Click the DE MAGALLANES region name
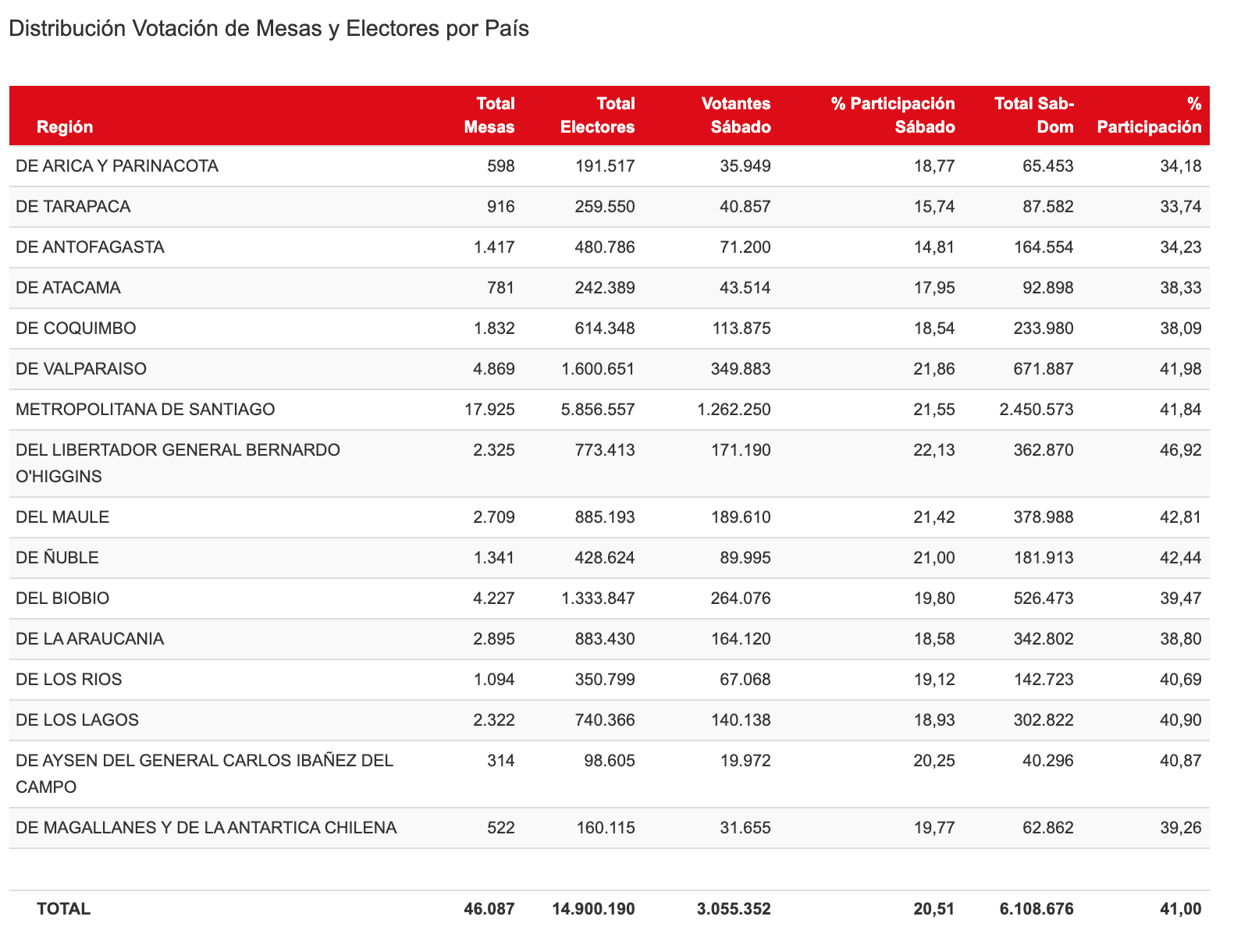 [x=206, y=828]
